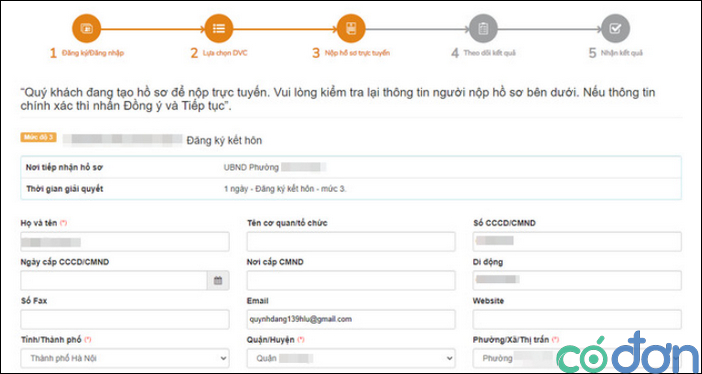Focus the Nơi cấp CMND input field
Image resolution: width=702 pixels, height=374 pixels.
coord(351,281)
